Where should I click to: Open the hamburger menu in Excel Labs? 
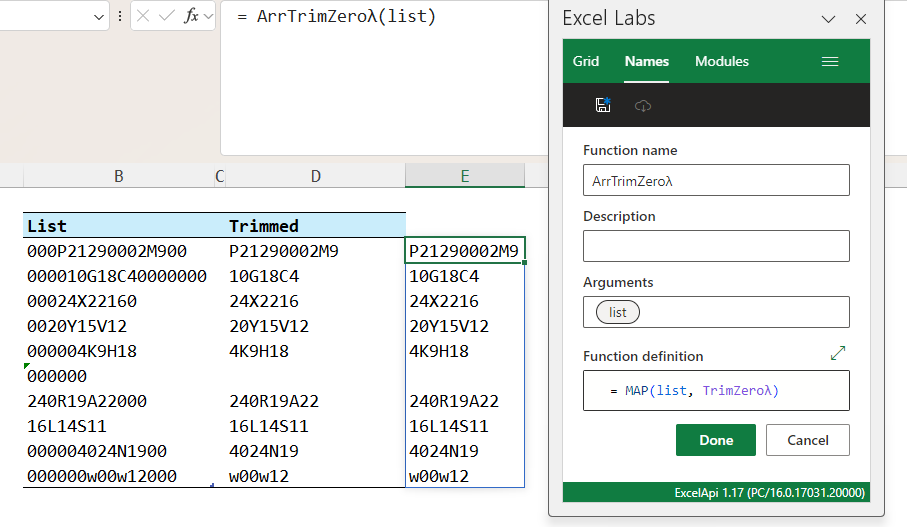(830, 61)
